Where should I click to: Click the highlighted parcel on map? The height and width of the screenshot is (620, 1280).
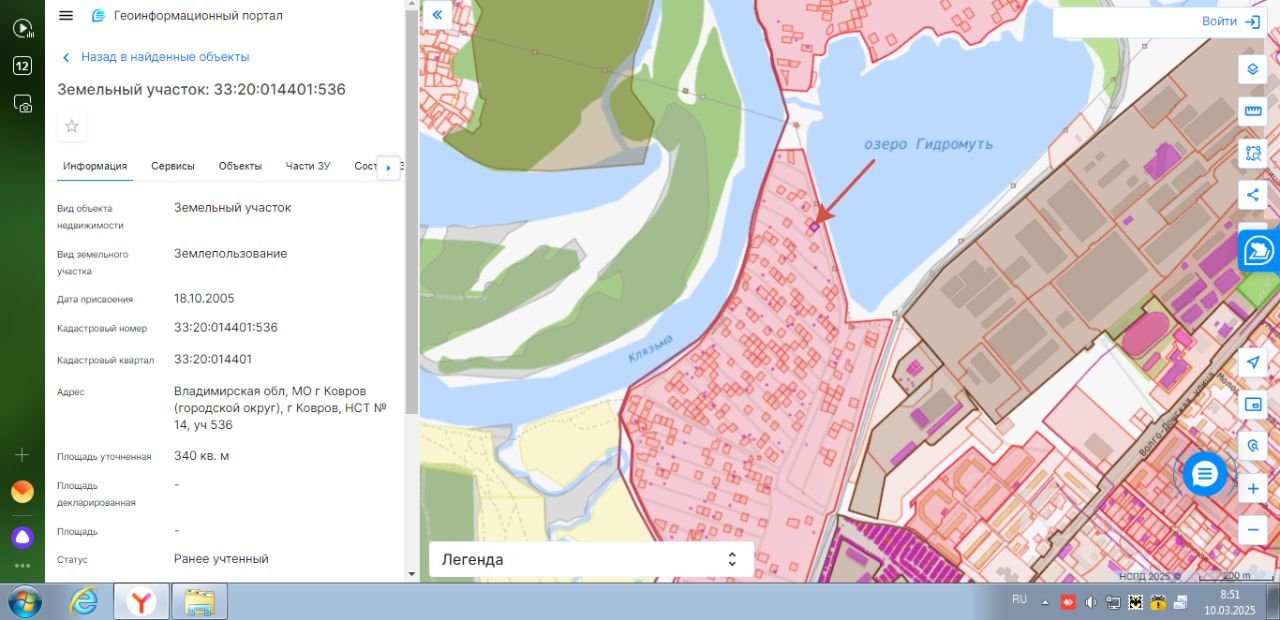coord(813,227)
